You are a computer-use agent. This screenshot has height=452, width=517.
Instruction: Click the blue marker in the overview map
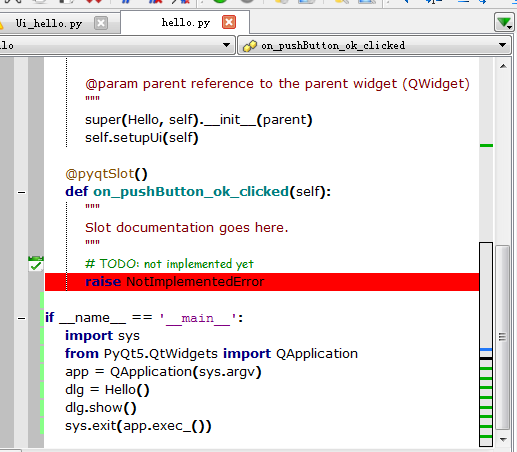pos(486,350)
